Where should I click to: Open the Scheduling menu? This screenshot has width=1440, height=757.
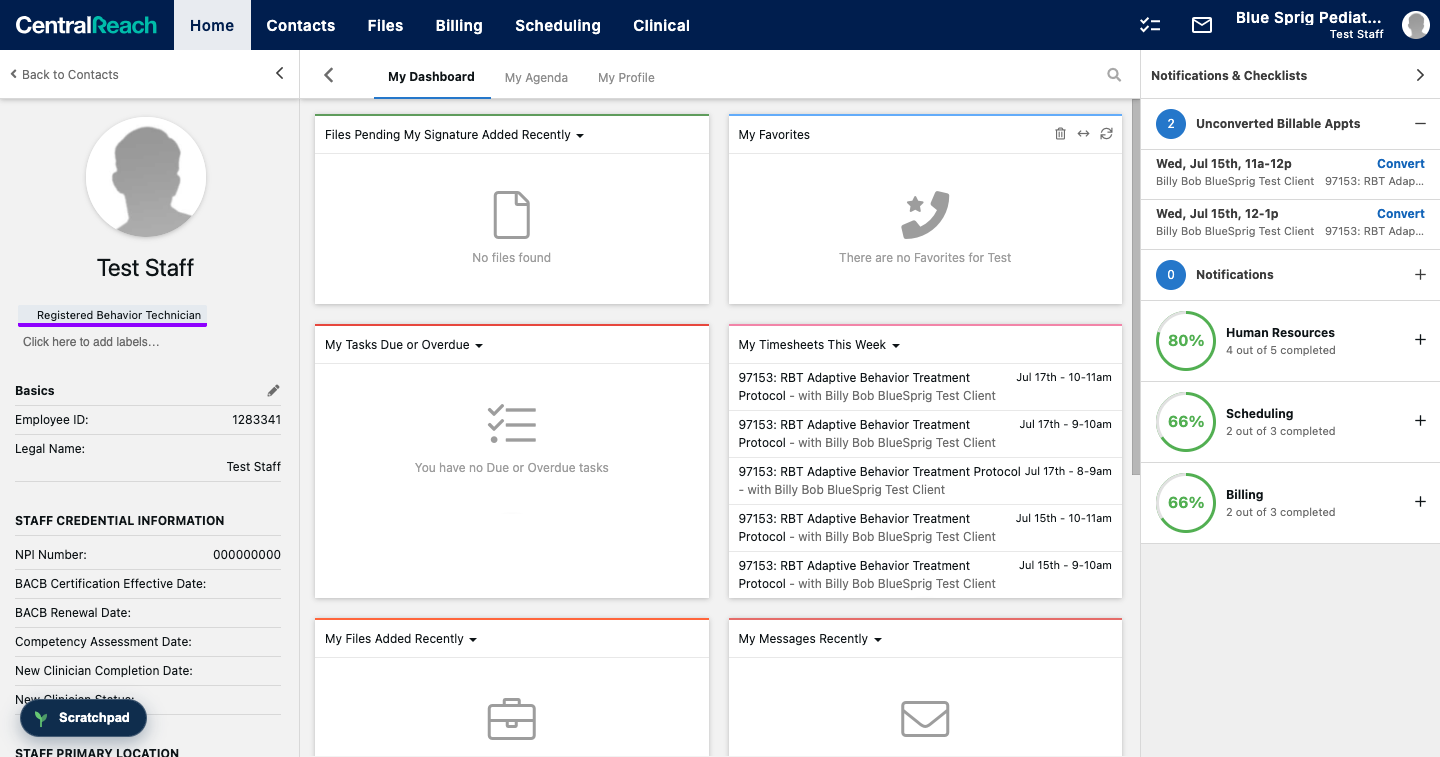558,25
